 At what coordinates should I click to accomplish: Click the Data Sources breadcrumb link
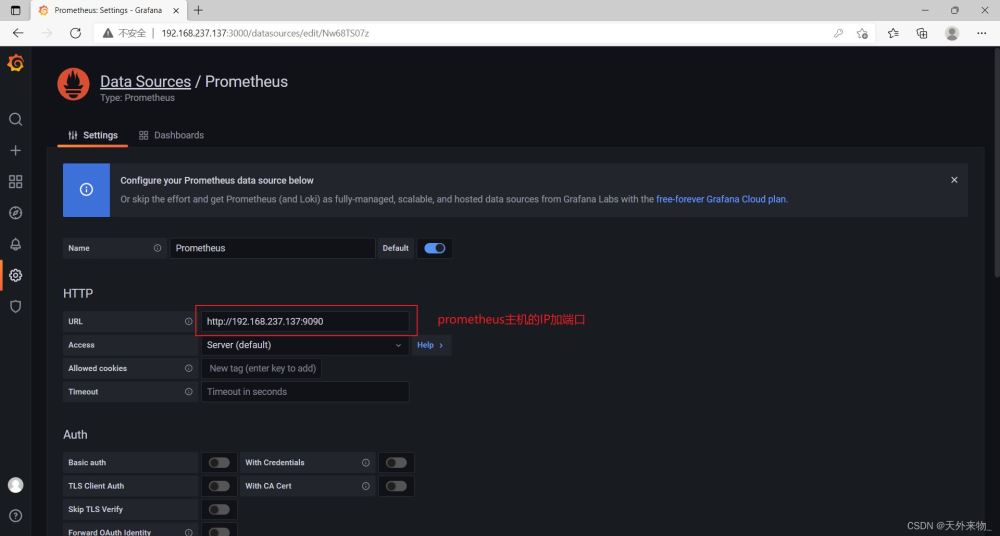[x=145, y=82]
